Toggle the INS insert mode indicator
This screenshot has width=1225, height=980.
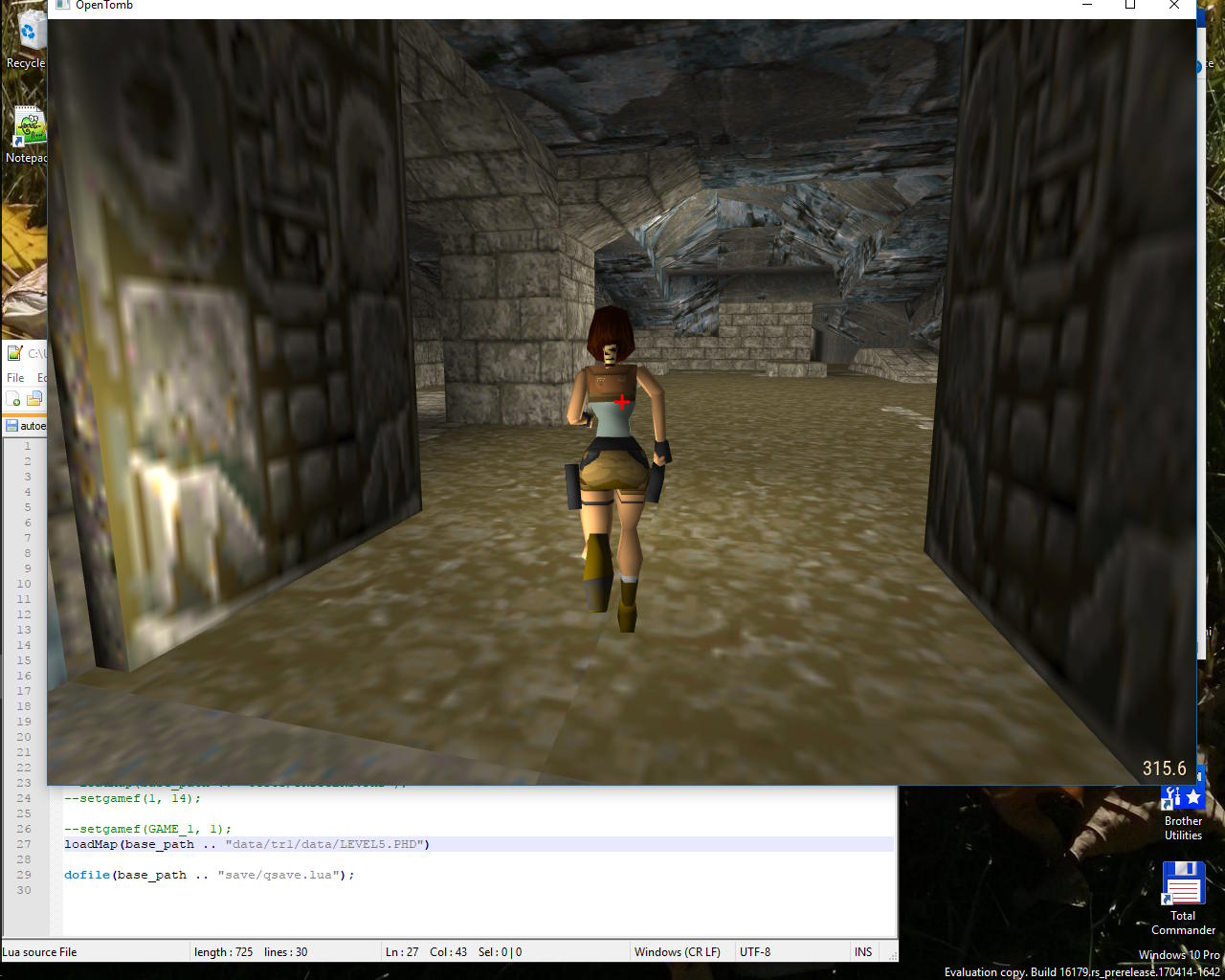click(x=863, y=951)
